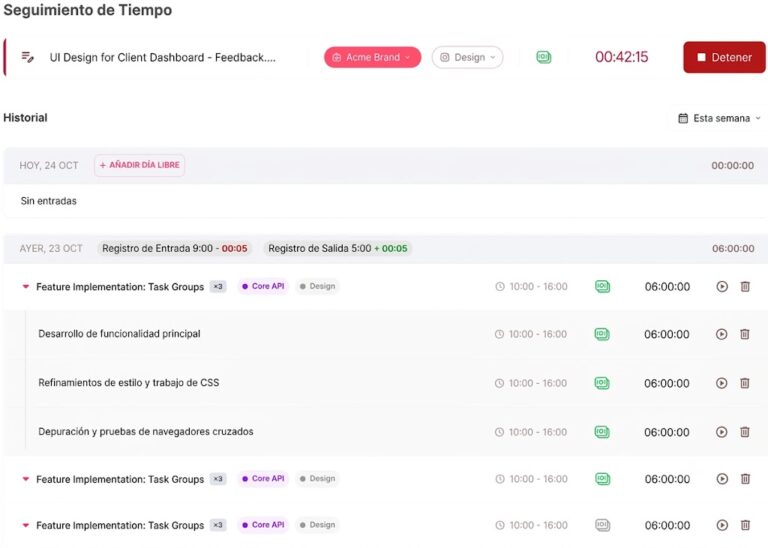Click the day total 00:00:00 in the HOY header

pos(732,166)
